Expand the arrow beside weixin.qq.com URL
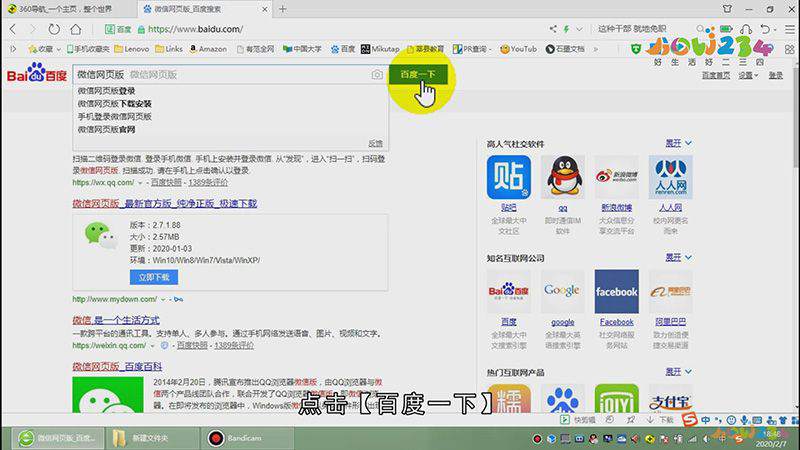800x450 pixels. [152, 345]
